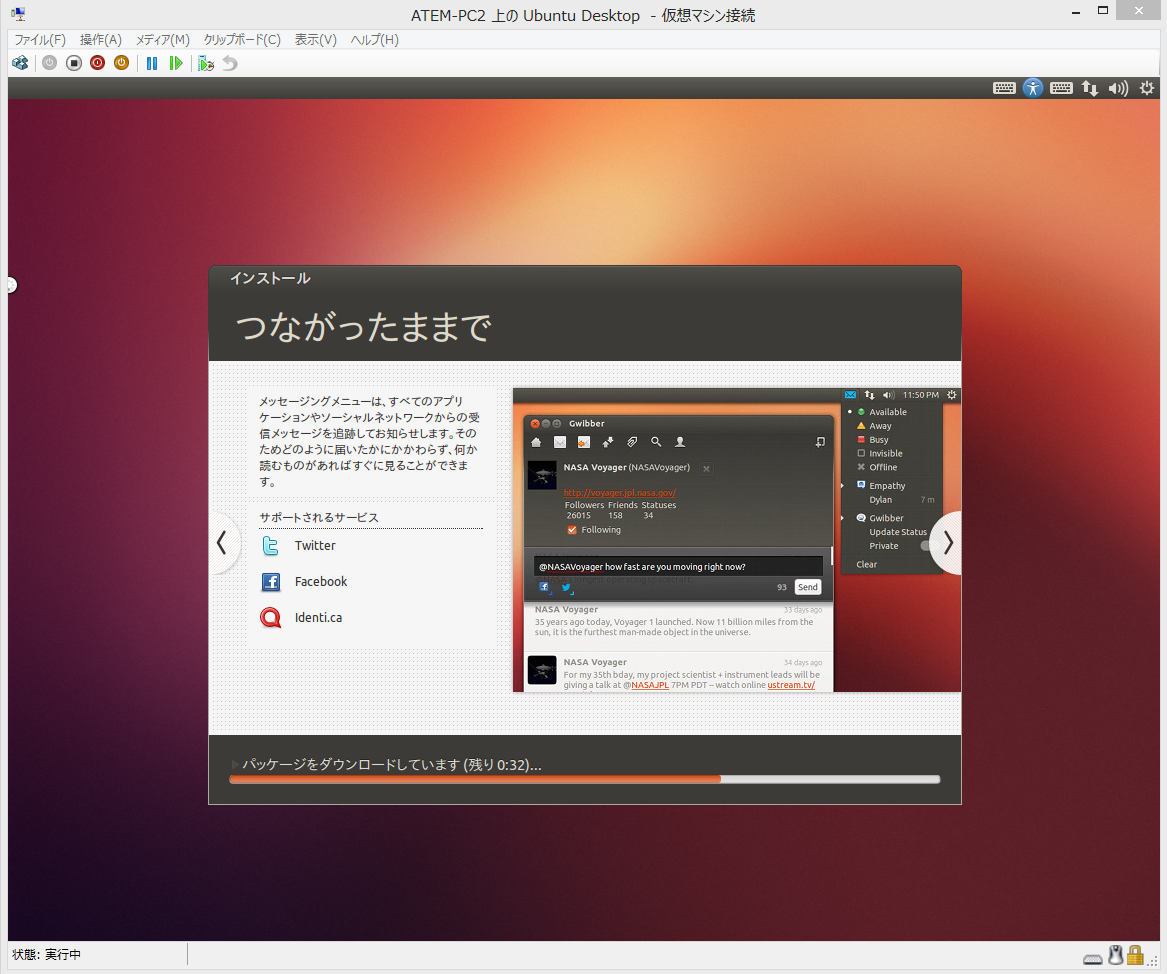This screenshot has height=974, width=1167.
Task: Click the Facebook logo icon
Action: click(x=271, y=581)
